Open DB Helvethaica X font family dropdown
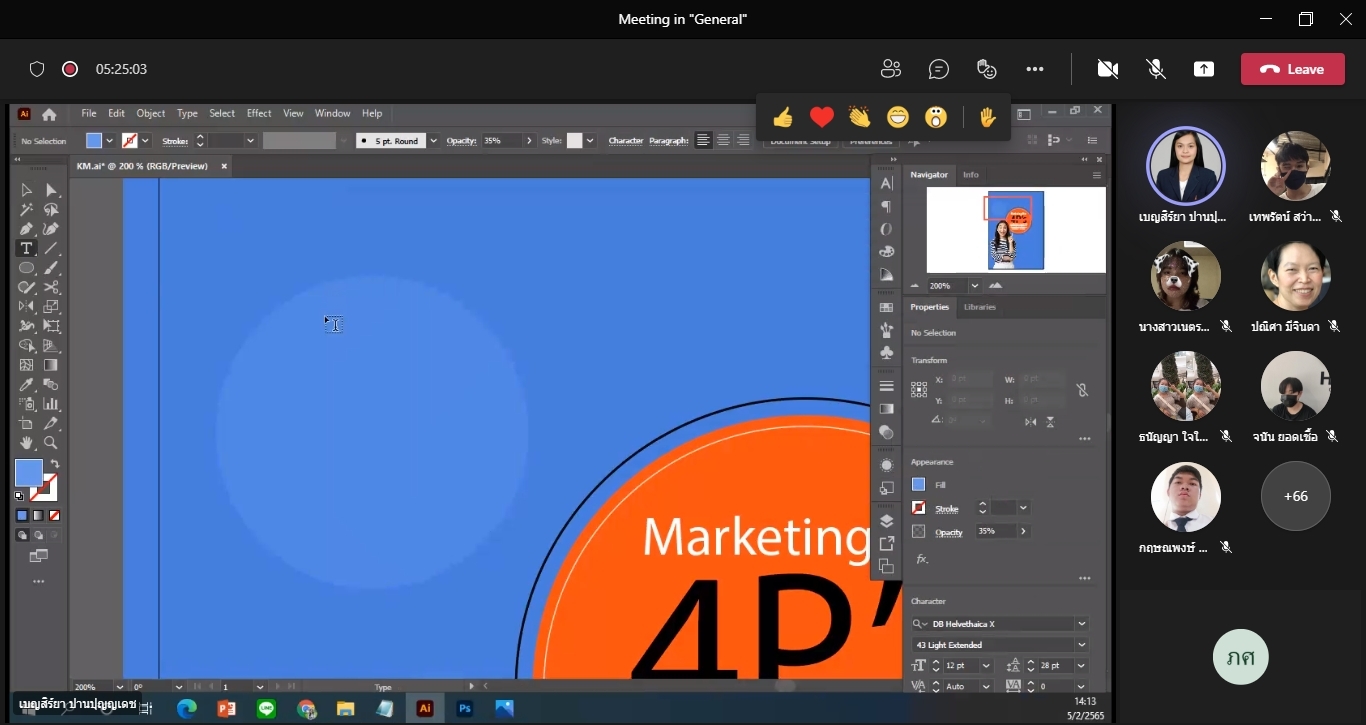Viewport: 1366px width, 725px height. point(1081,624)
